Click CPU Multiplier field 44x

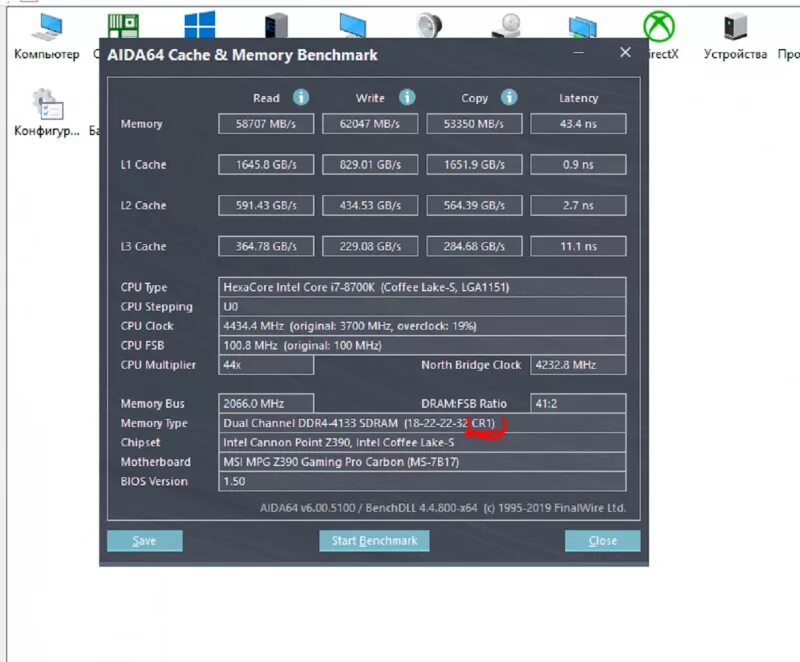click(x=266, y=365)
